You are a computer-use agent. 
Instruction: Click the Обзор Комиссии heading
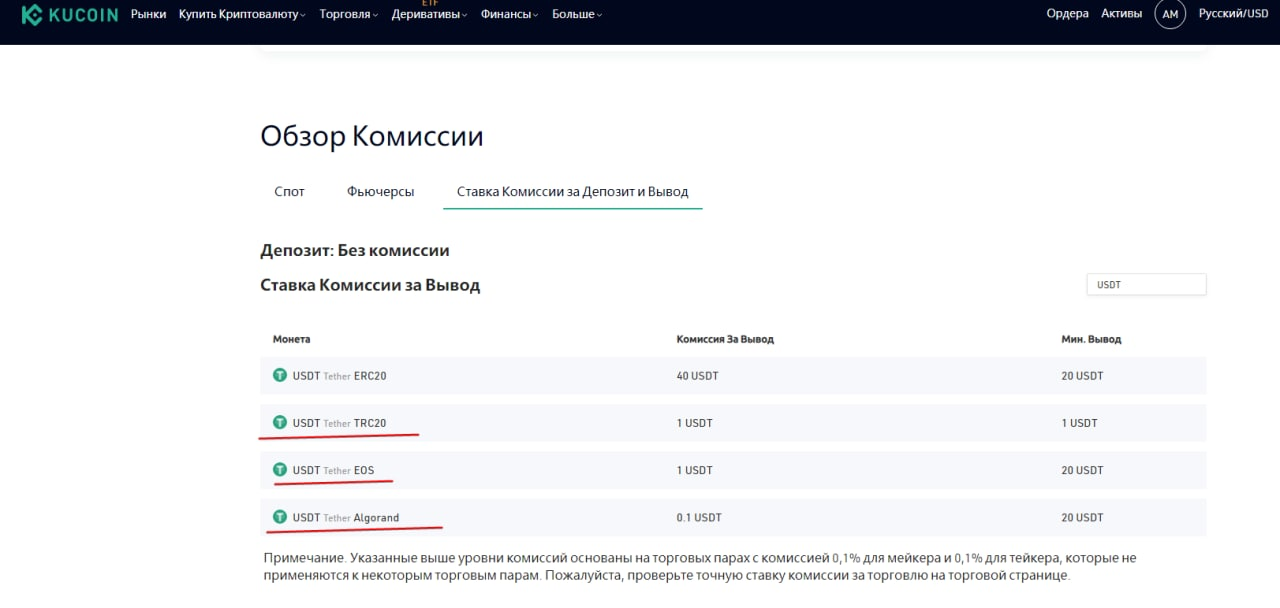pyautogui.click(x=372, y=136)
